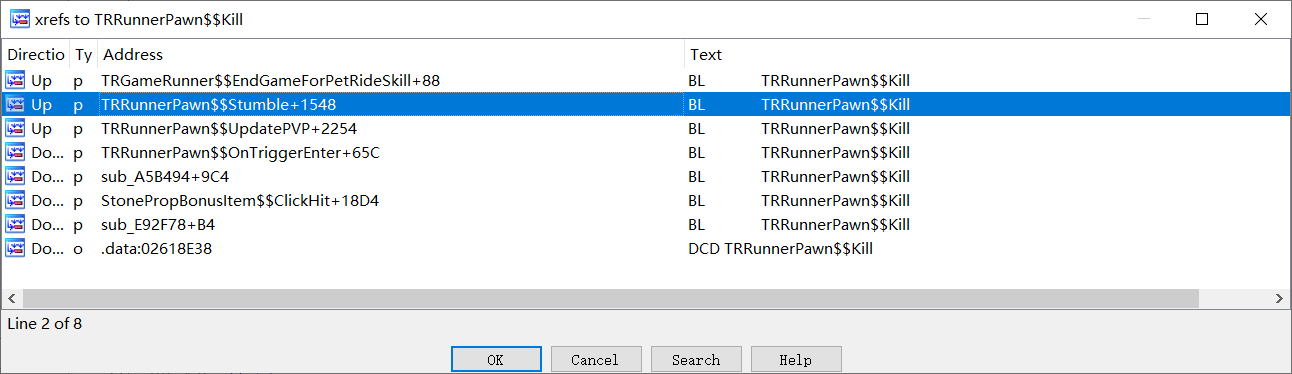Click xref icon for .data:02618E38 row
This screenshot has width=1292, height=374.
[x=15, y=248]
